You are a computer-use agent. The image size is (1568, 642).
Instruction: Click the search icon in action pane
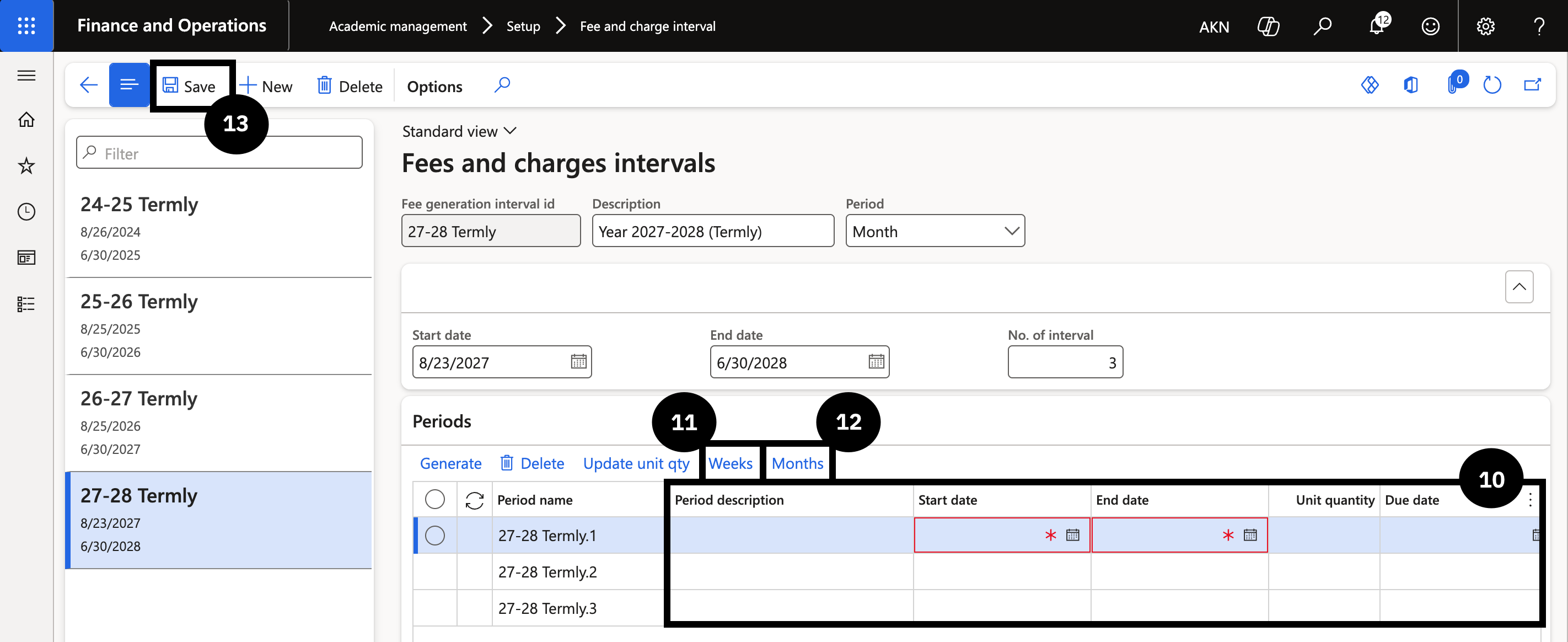coord(502,85)
